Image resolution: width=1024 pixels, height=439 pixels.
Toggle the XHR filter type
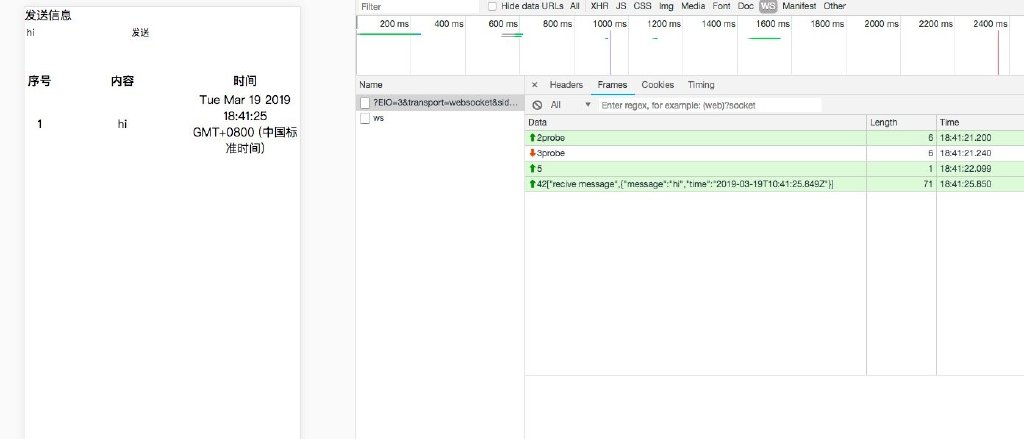[x=600, y=6]
